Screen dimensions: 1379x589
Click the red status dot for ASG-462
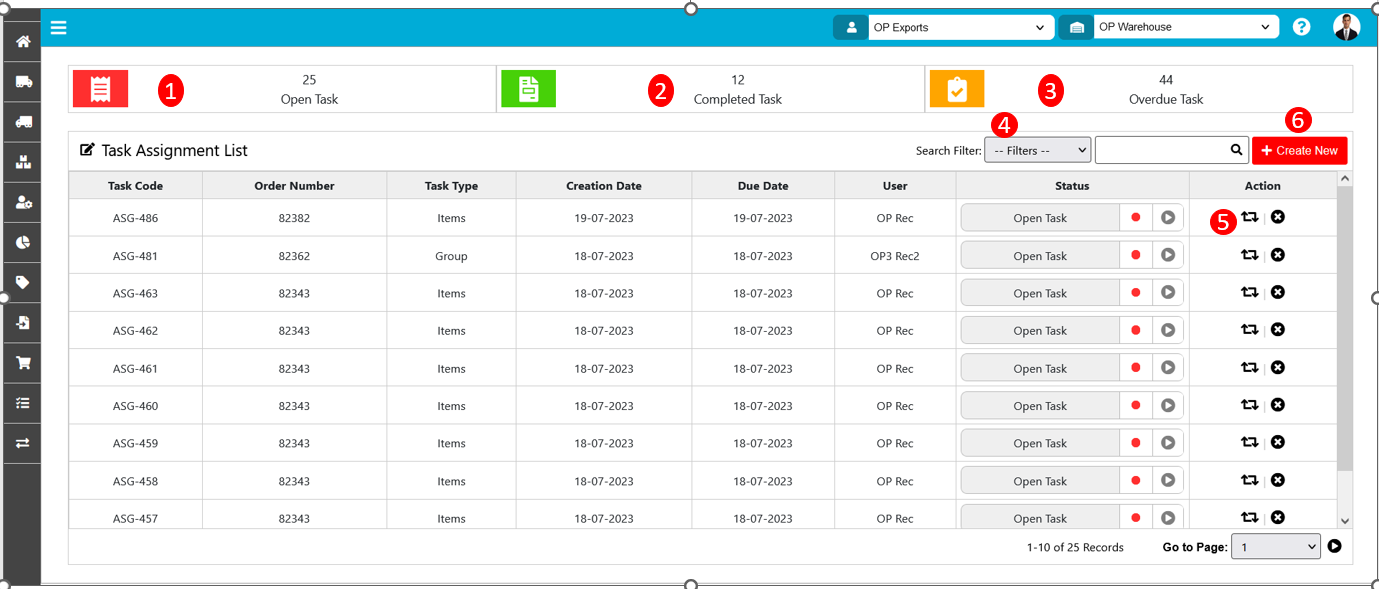1135,331
